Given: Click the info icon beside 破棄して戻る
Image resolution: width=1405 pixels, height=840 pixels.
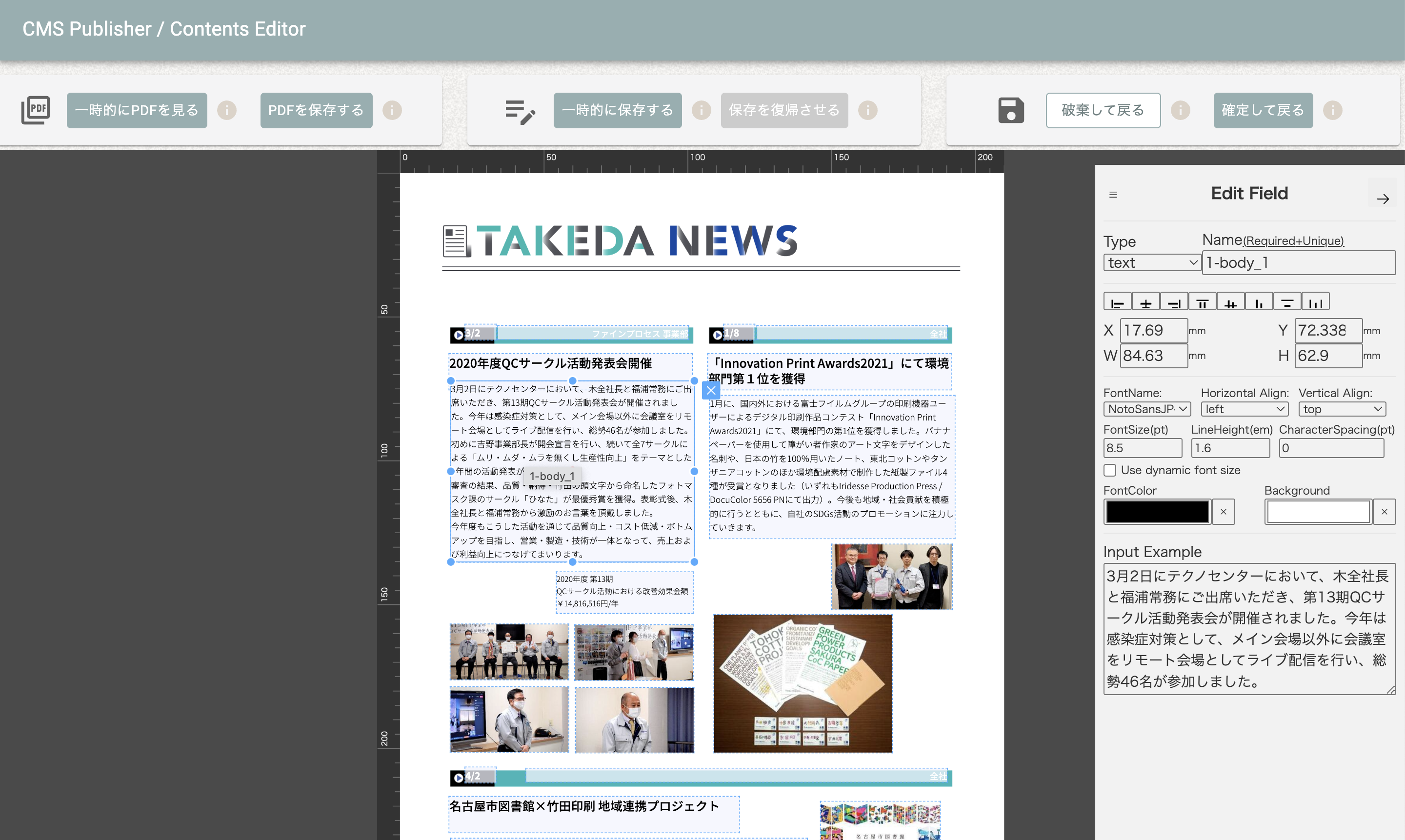Looking at the screenshot, I should (x=1180, y=110).
